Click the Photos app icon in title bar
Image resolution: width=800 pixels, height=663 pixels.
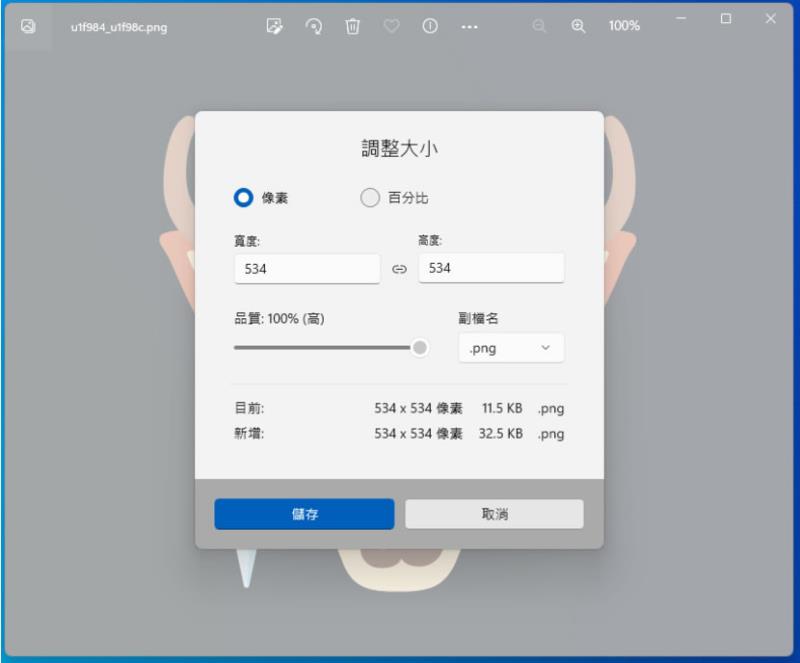coord(28,26)
